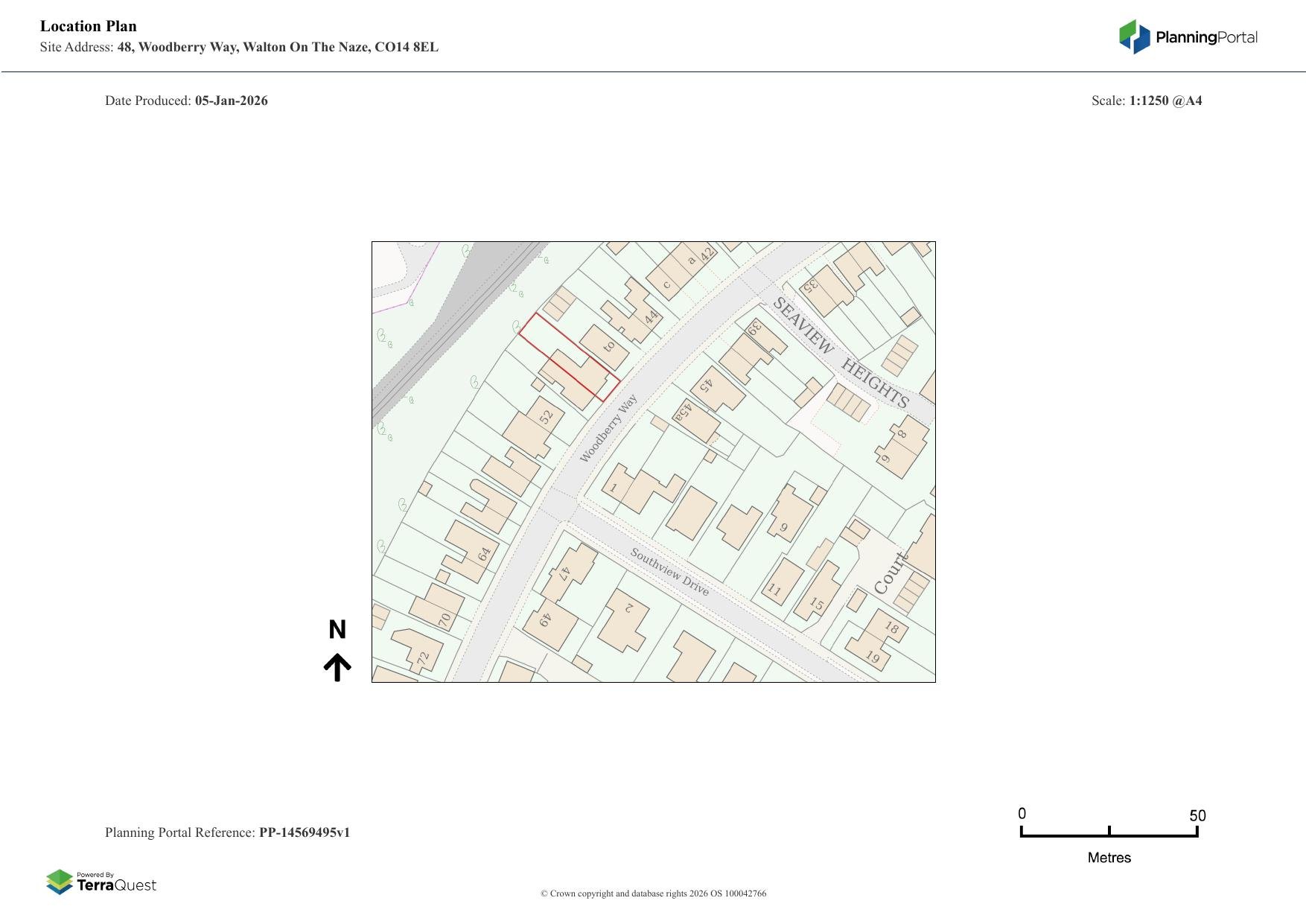This screenshot has width=1306, height=924.
Task: Click the red-outlined site boundary
Action: coord(569,357)
